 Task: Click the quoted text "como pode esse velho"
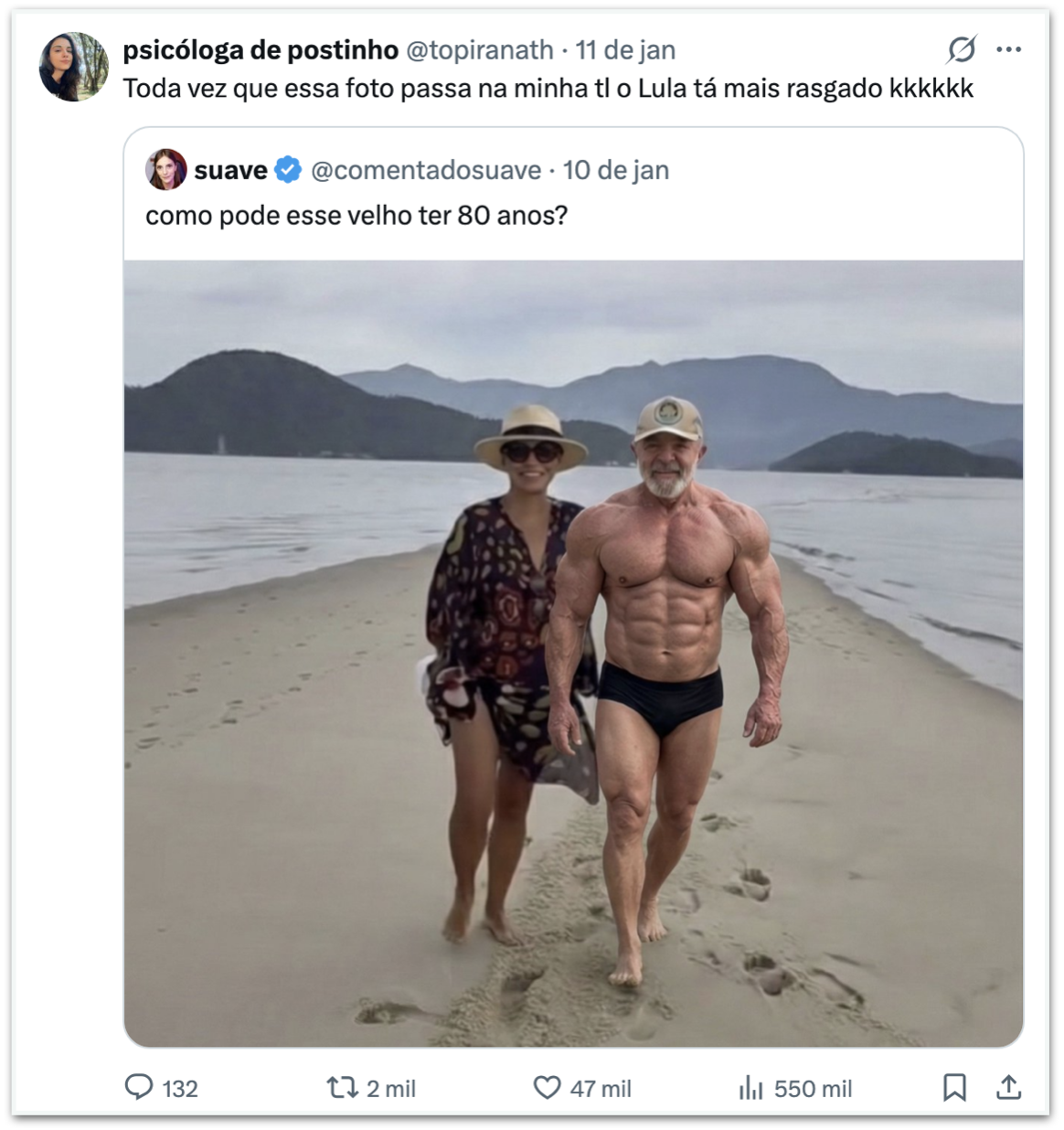point(356,216)
